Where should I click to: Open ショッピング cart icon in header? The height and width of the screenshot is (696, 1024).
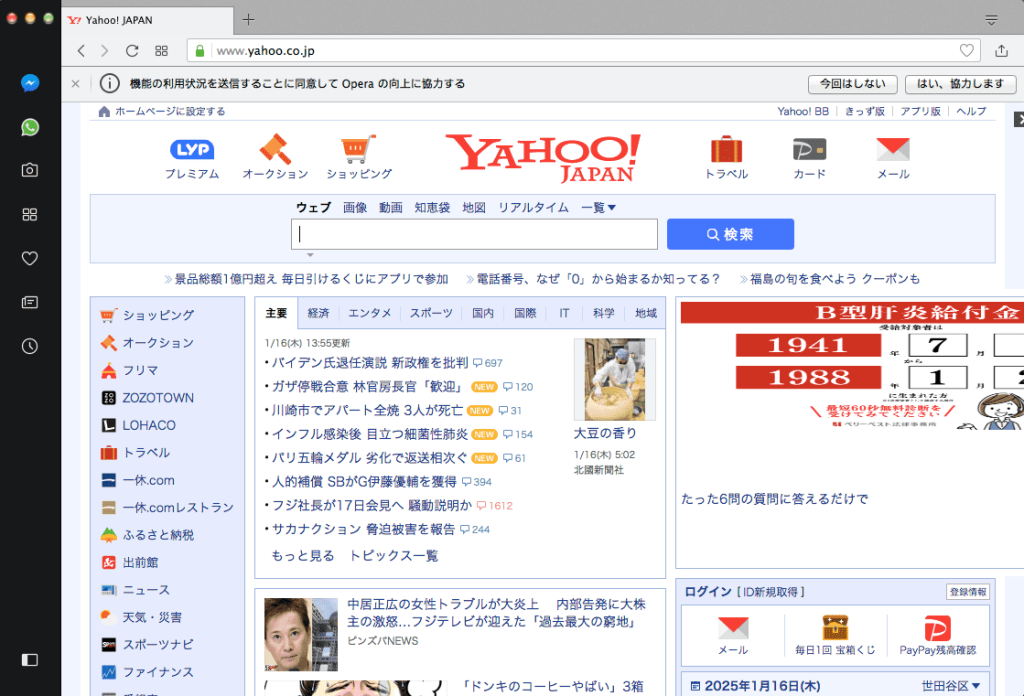coord(359,157)
